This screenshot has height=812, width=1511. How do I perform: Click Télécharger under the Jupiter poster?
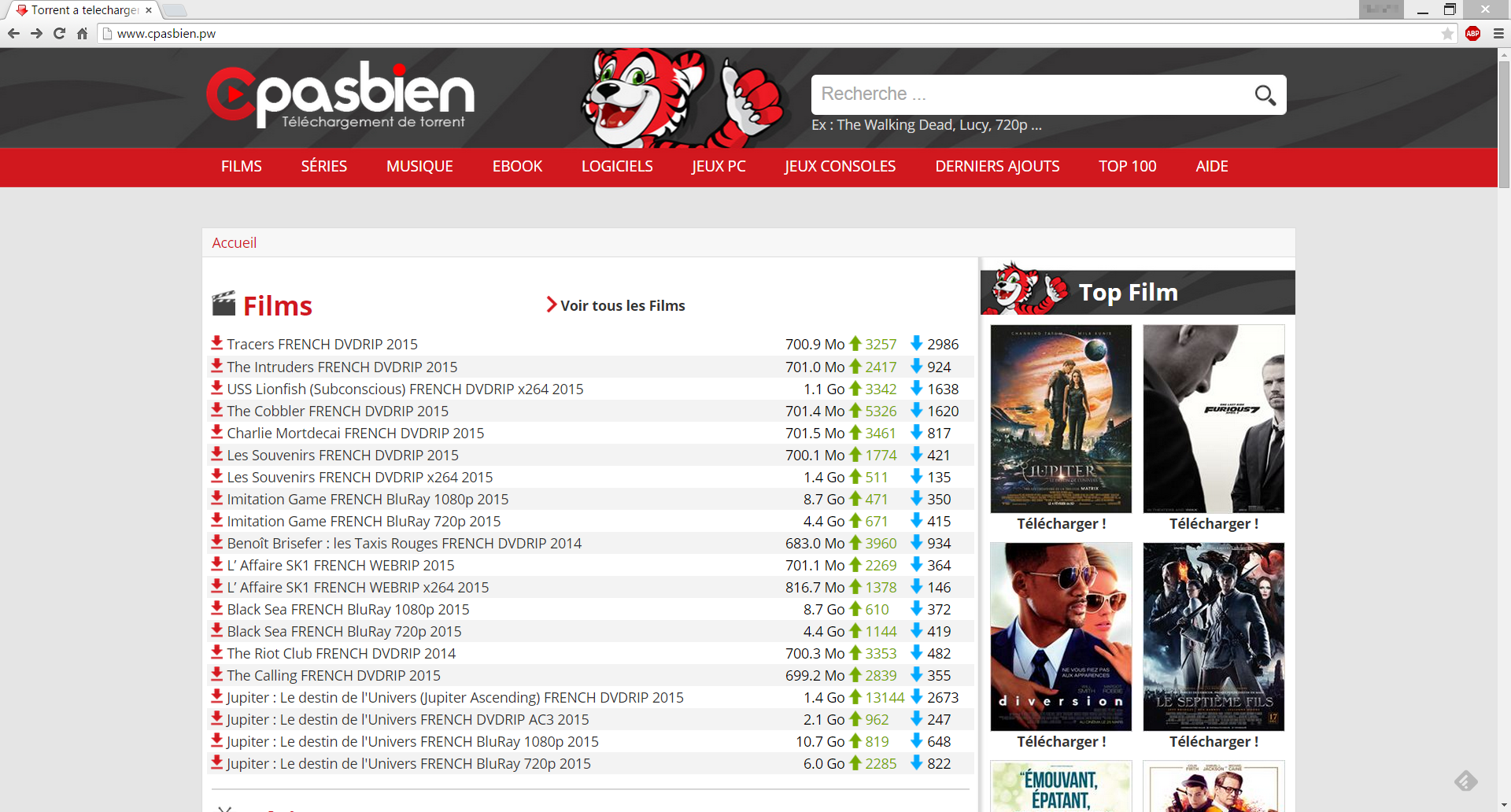pos(1061,523)
